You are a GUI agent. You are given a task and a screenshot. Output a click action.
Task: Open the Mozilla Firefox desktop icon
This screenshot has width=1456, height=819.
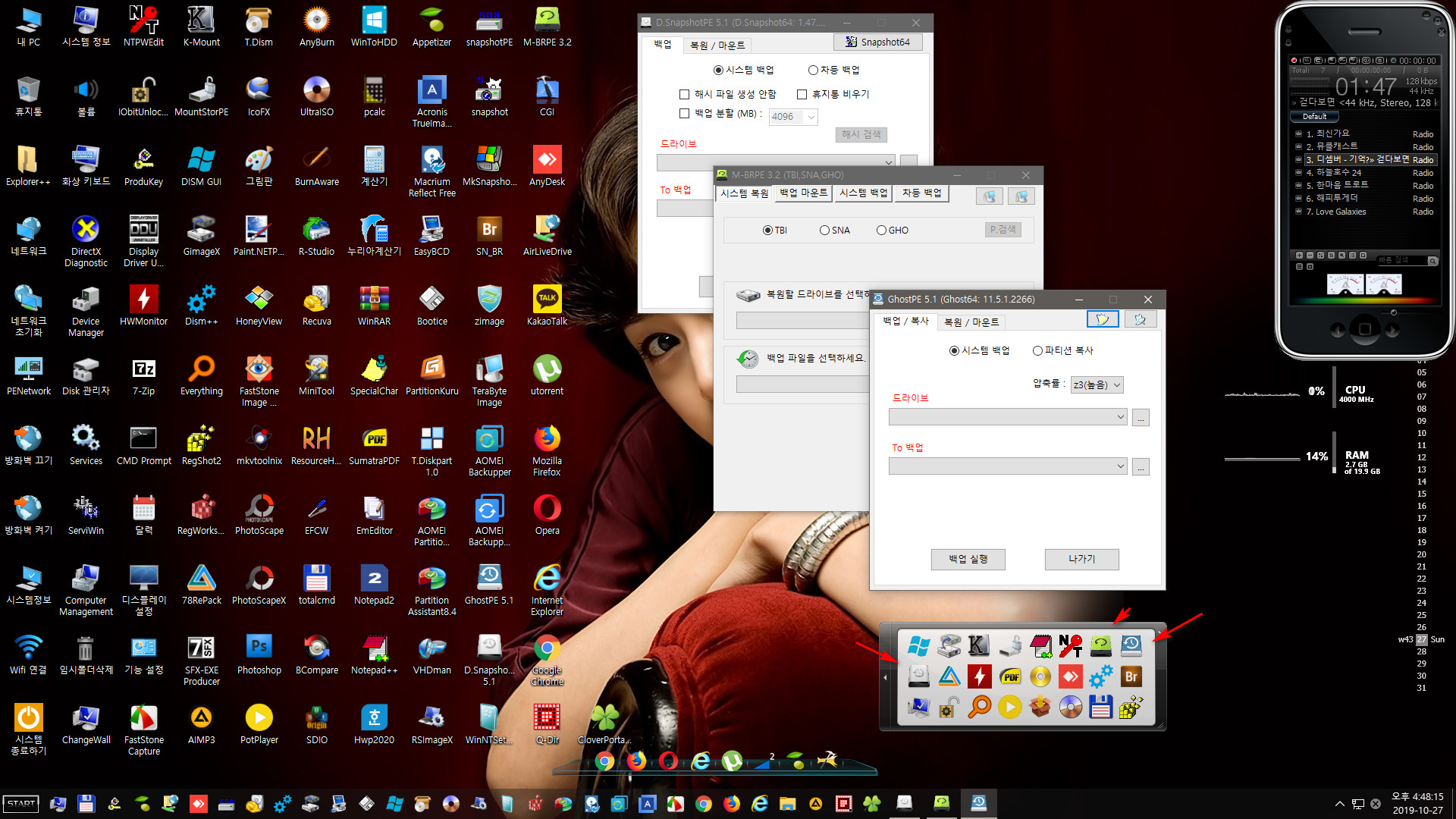pos(547,450)
